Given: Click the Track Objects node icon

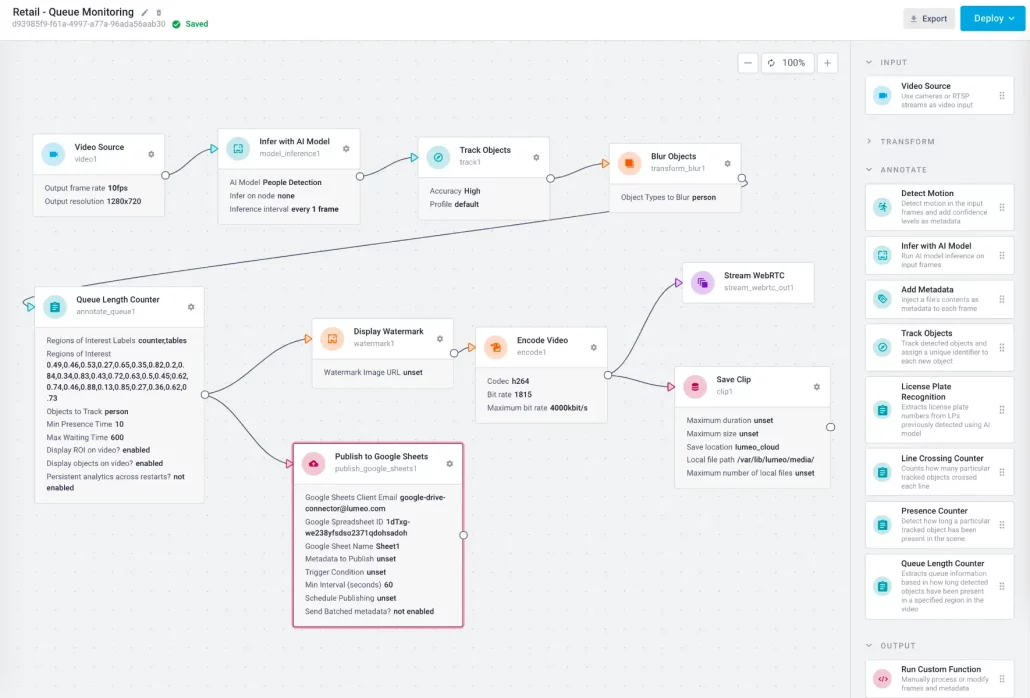Looking at the screenshot, I should pos(438,157).
